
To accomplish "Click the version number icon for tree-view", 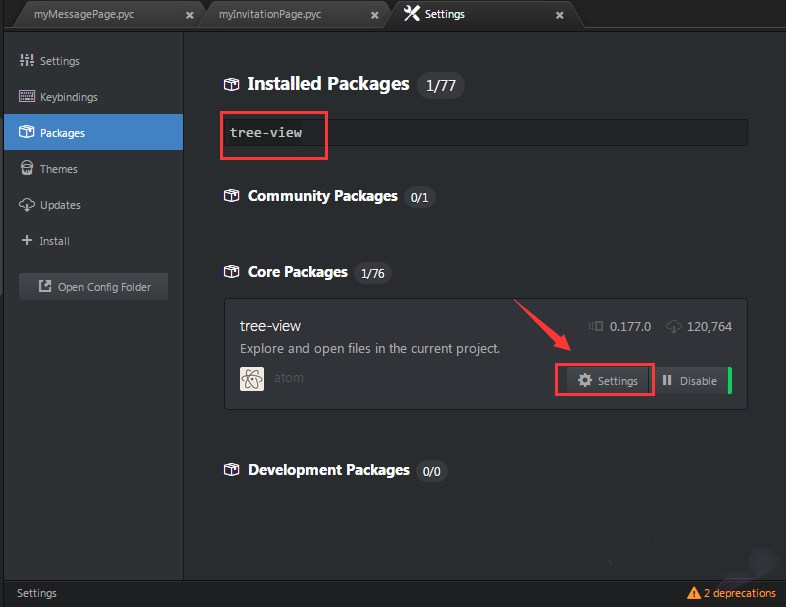I will [x=596, y=327].
